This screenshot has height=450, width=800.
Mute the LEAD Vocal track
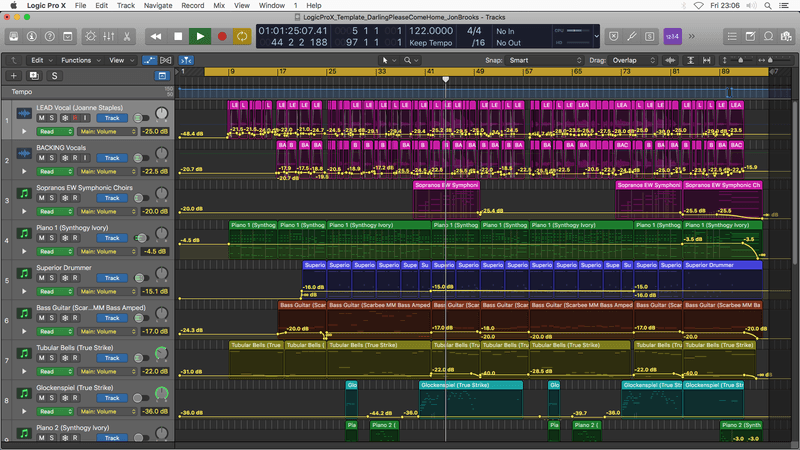tap(41, 118)
